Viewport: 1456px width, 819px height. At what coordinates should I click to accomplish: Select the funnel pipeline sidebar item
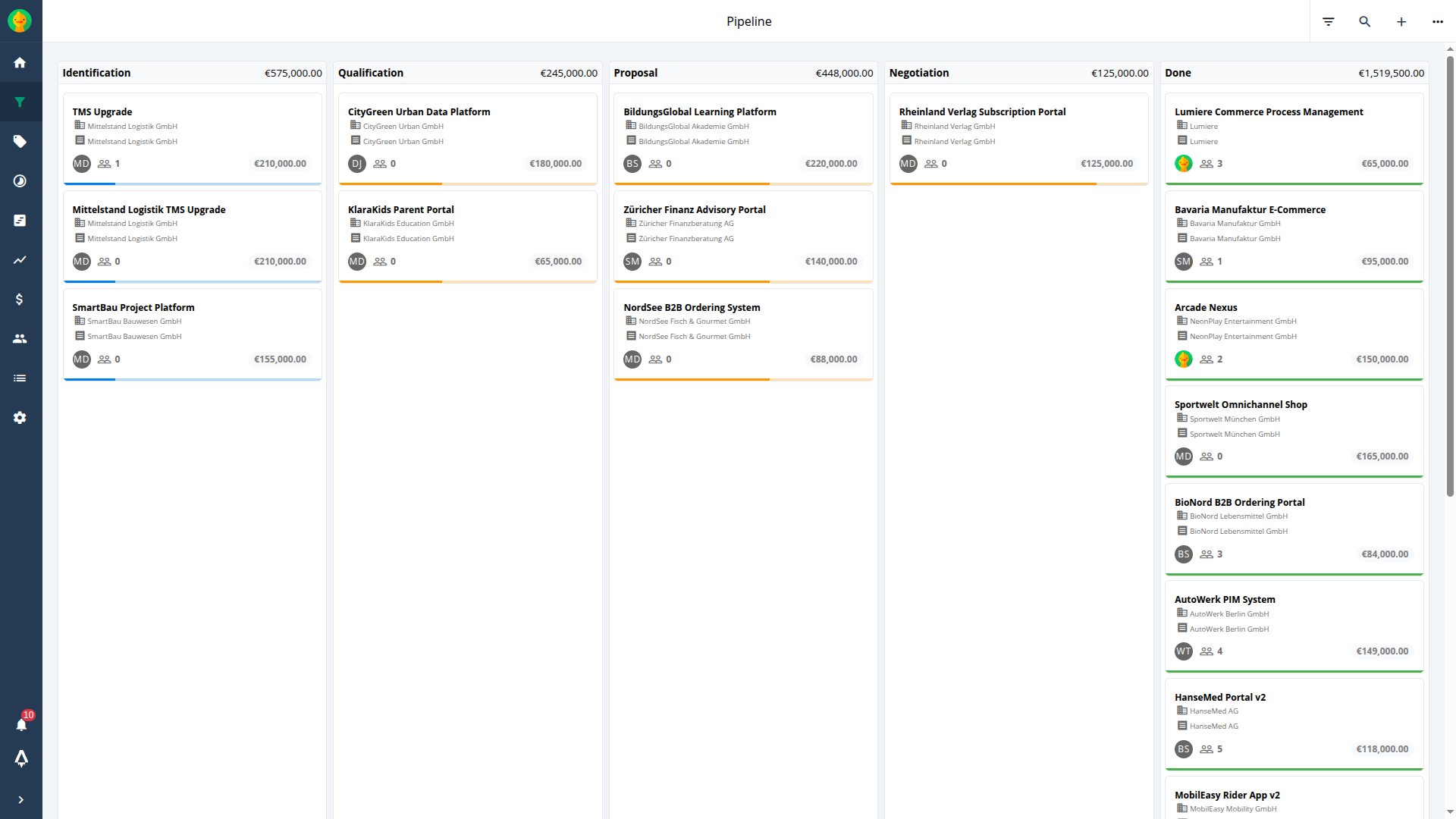(20, 102)
